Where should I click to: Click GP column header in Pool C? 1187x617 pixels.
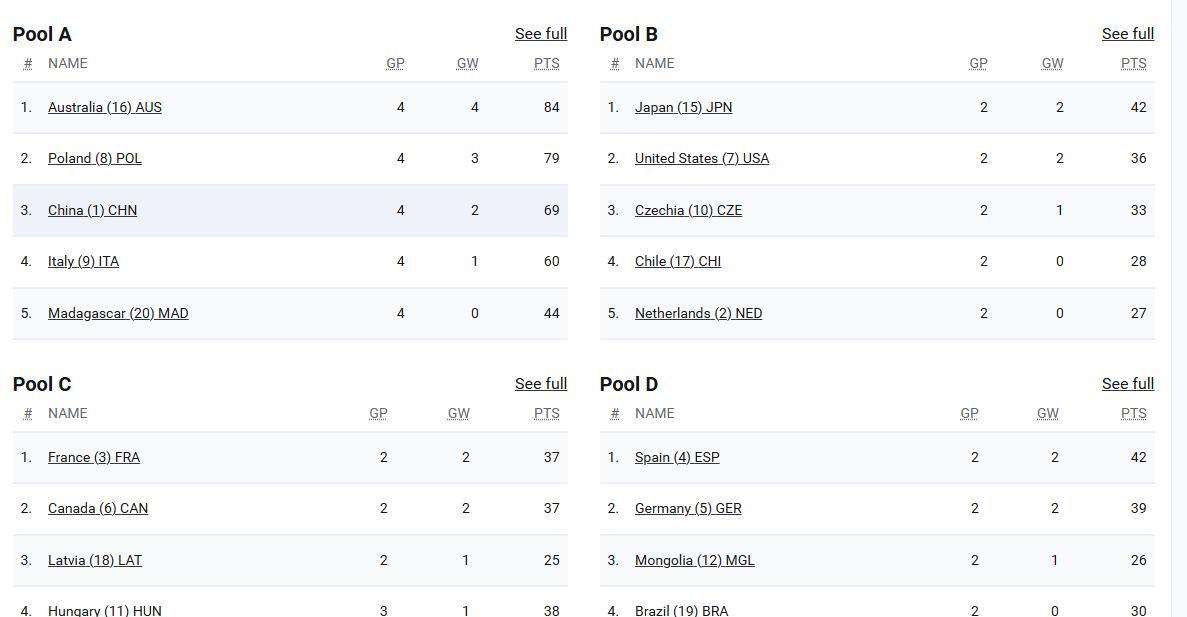pyautogui.click(x=379, y=413)
